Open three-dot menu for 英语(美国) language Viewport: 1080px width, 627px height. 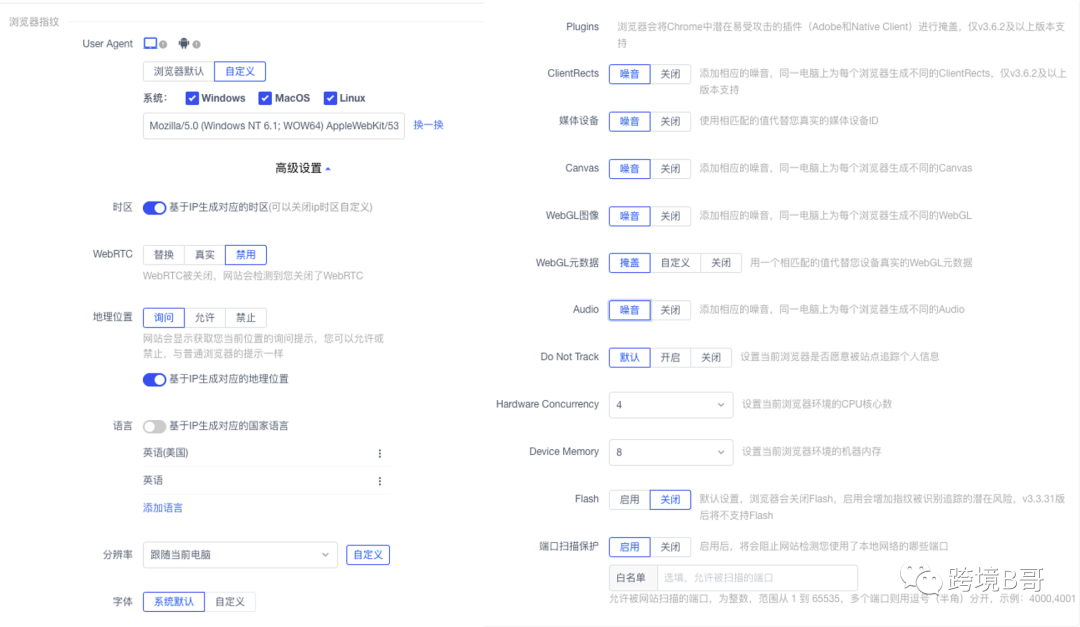click(380, 453)
